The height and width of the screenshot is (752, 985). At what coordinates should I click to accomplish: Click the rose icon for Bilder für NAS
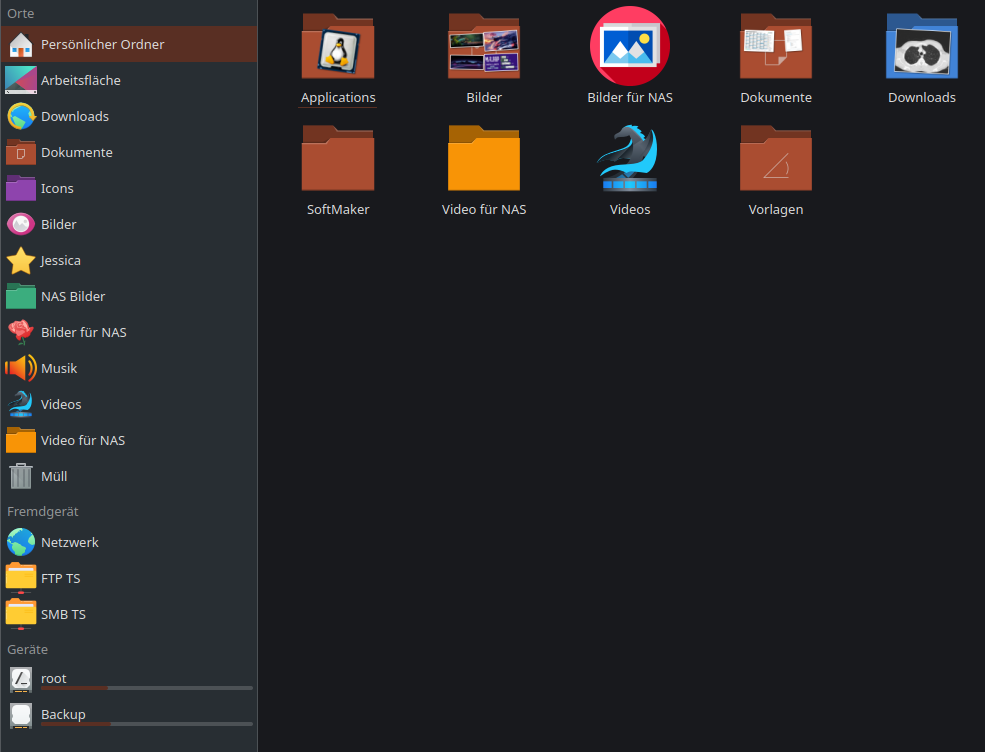coord(21,332)
